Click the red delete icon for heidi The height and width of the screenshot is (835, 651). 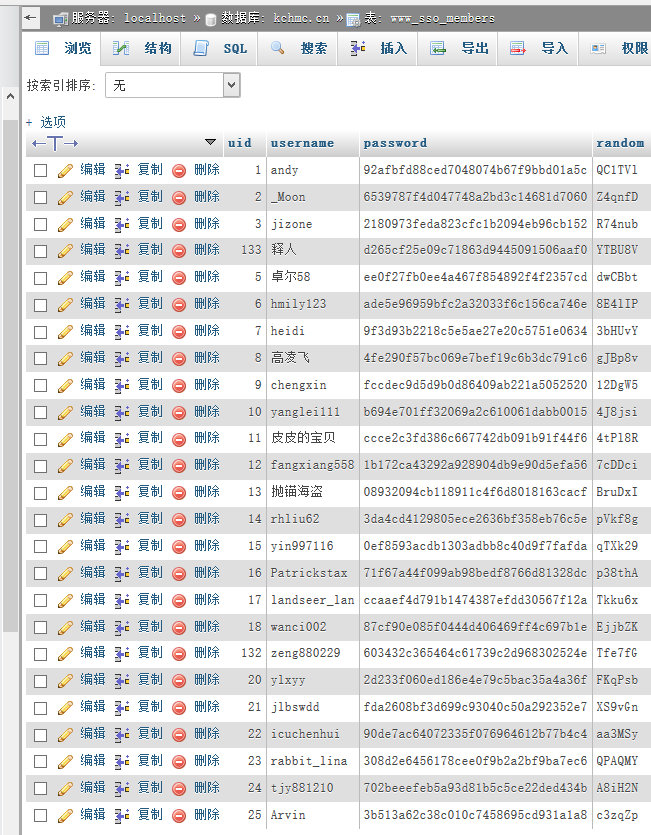[x=179, y=331]
